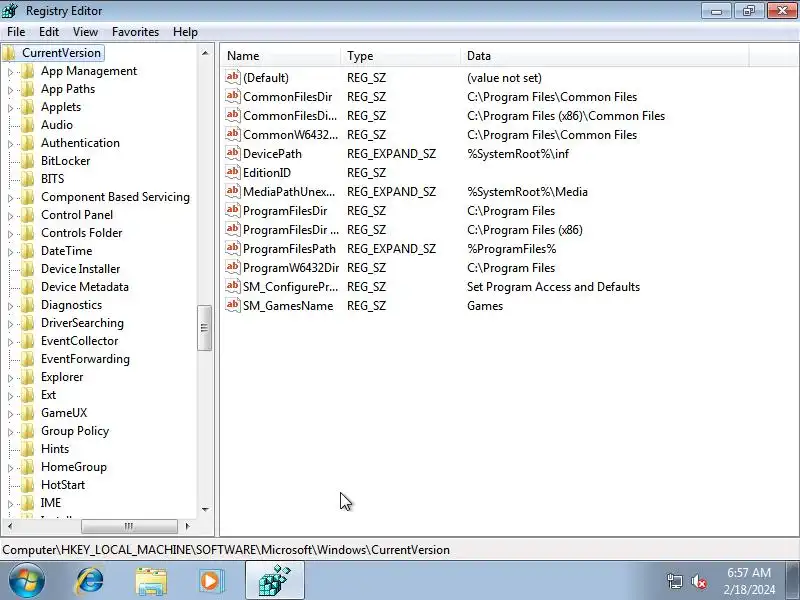This screenshot has width=800, height=600.
Task: Click the EditionID value icon
Action: (x=233, y=172)
